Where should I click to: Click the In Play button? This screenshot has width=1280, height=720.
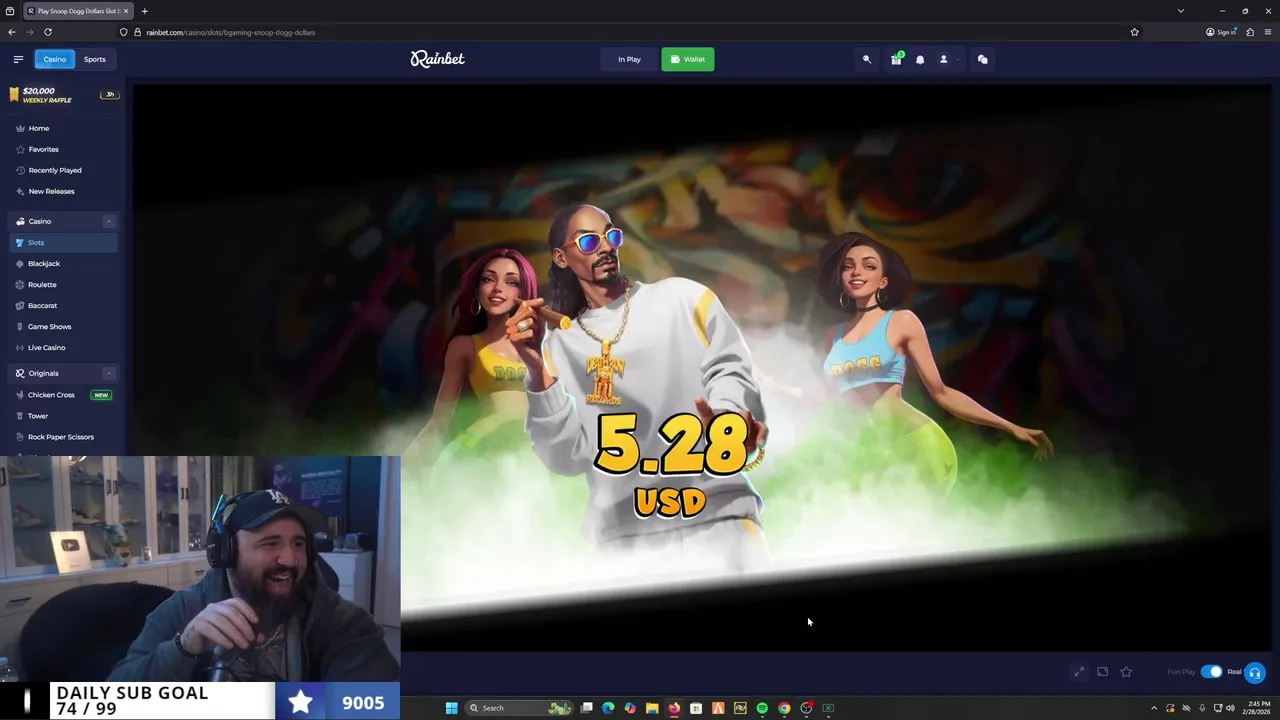tap(629, 59)
